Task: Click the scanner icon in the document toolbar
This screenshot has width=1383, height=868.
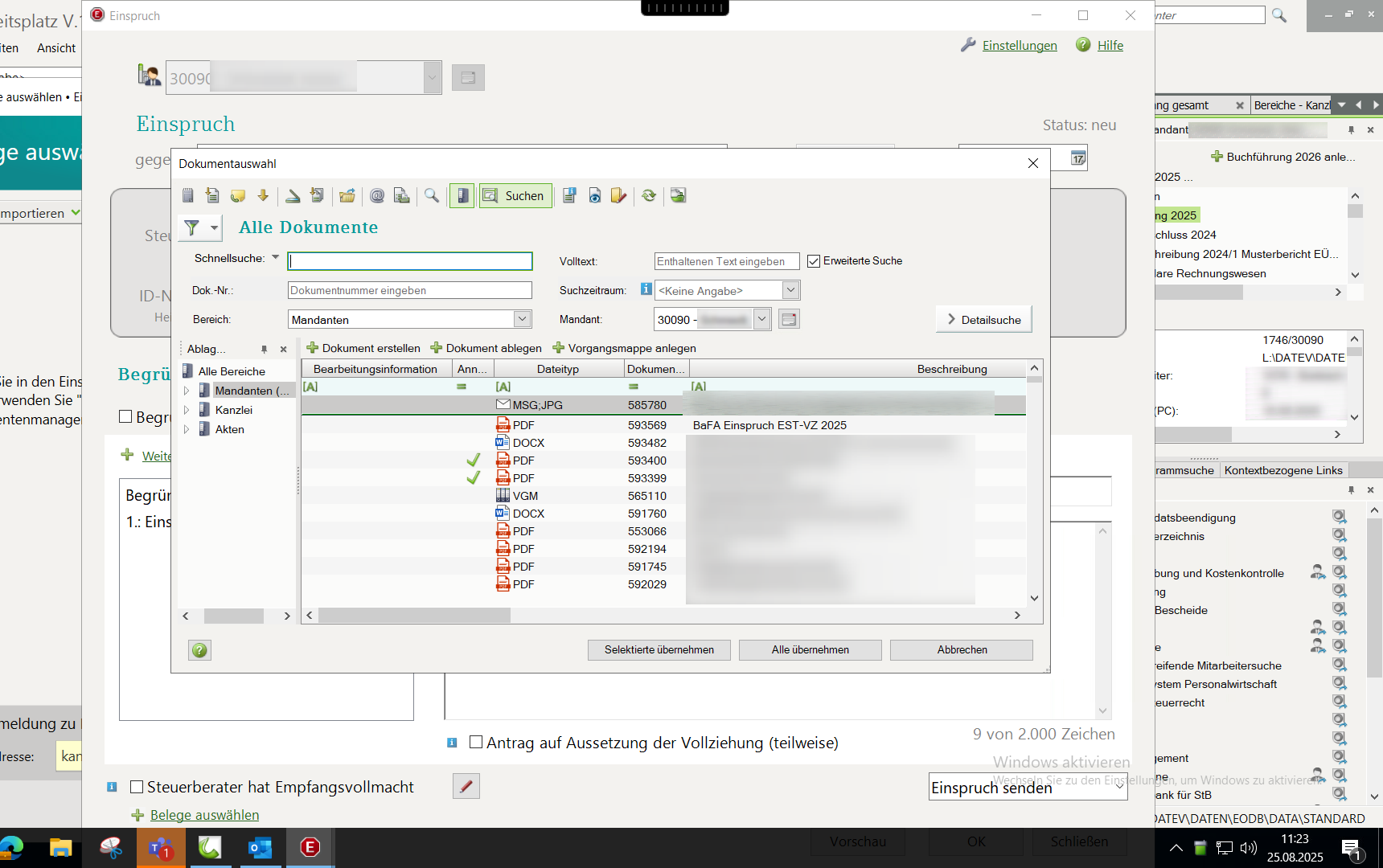Action: (293, 195)
